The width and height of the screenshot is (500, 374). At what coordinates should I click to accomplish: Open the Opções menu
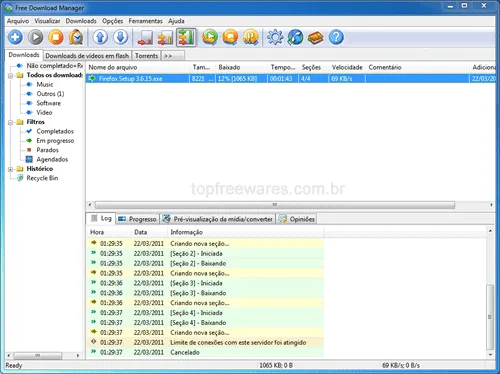113,21
